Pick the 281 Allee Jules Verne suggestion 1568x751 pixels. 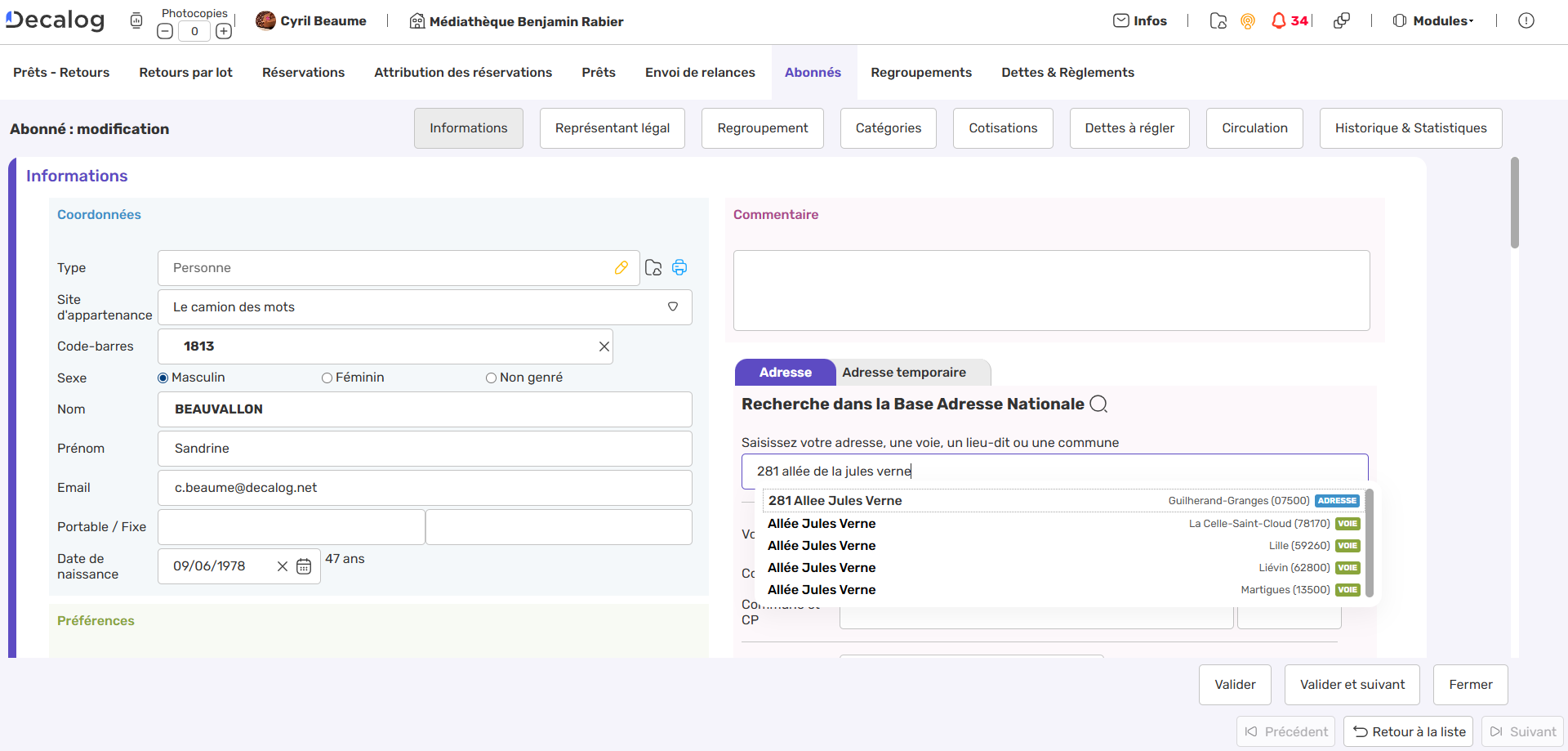(835, 501)
